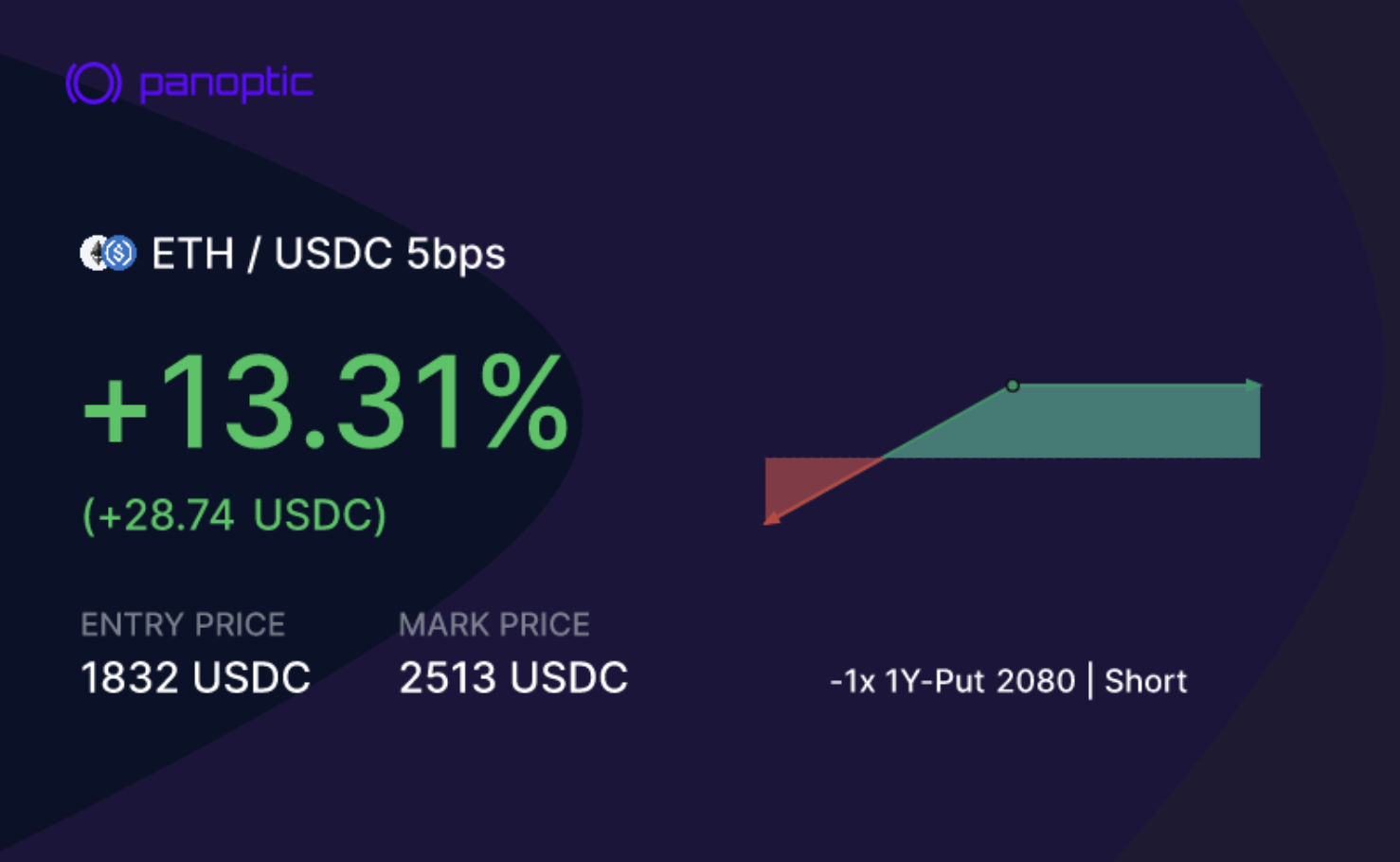The width and height of the screenshot is (1400, 862).
Task: Select the ETH / USDC 5bps pair label
Action: (x=329, y=254)
